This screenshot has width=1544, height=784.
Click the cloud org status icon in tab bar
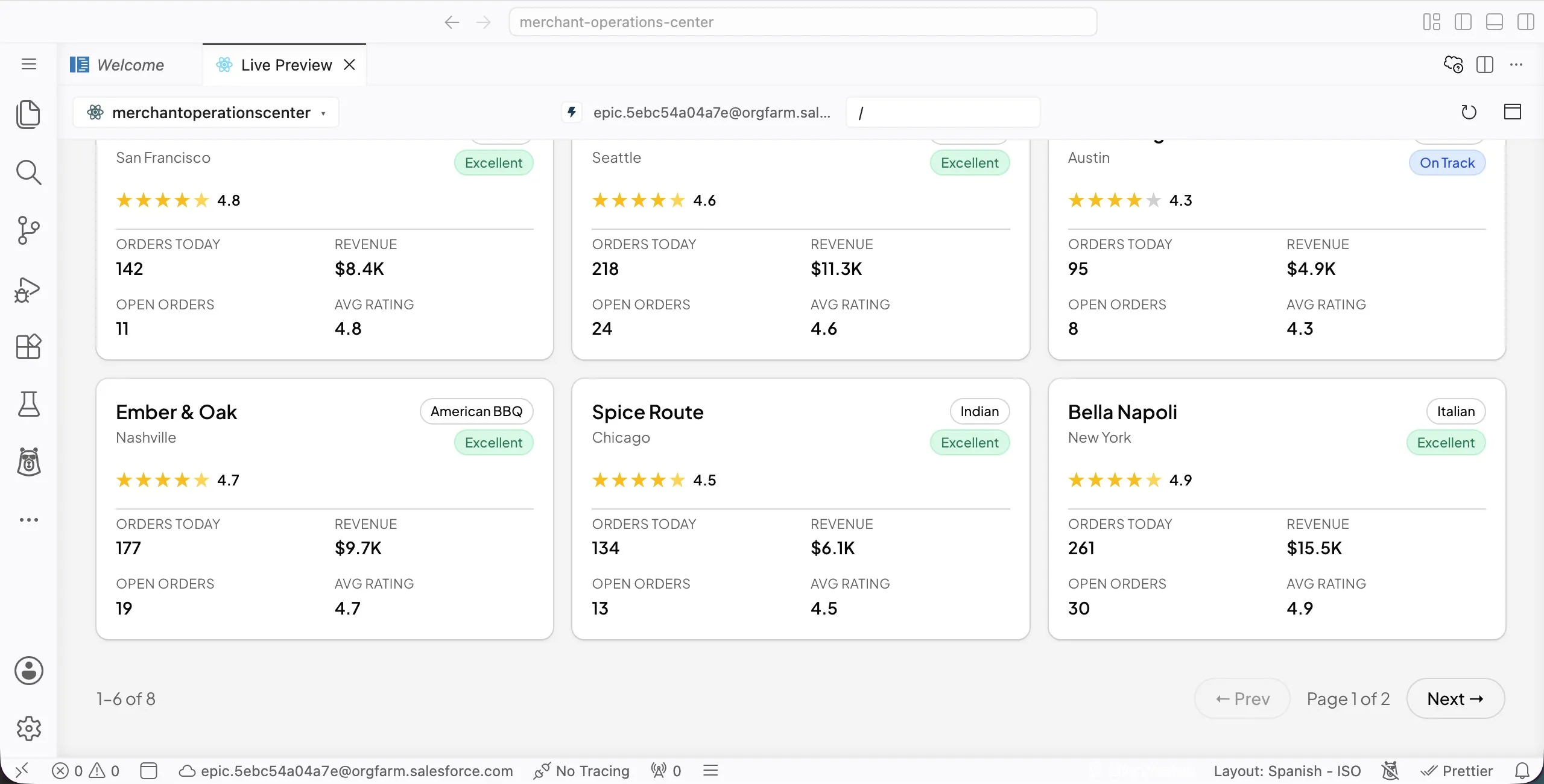click(x=1454, y=65)
